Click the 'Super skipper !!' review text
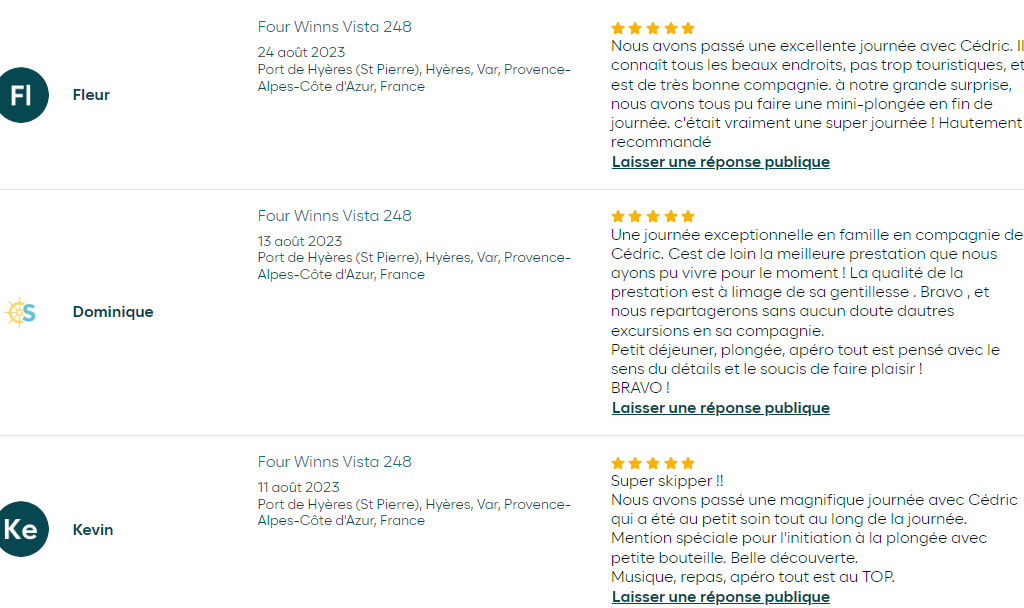This screenshot has height=608, width=1024. (x=667, y=481)
